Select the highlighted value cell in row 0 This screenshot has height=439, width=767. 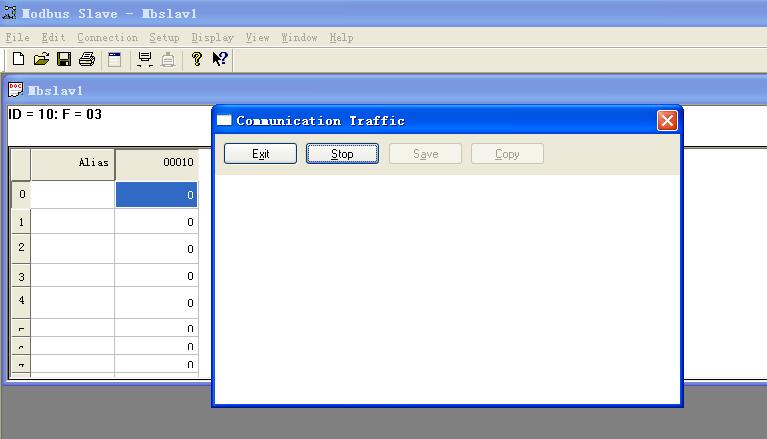pyautogui.click(x=157, y=195)
